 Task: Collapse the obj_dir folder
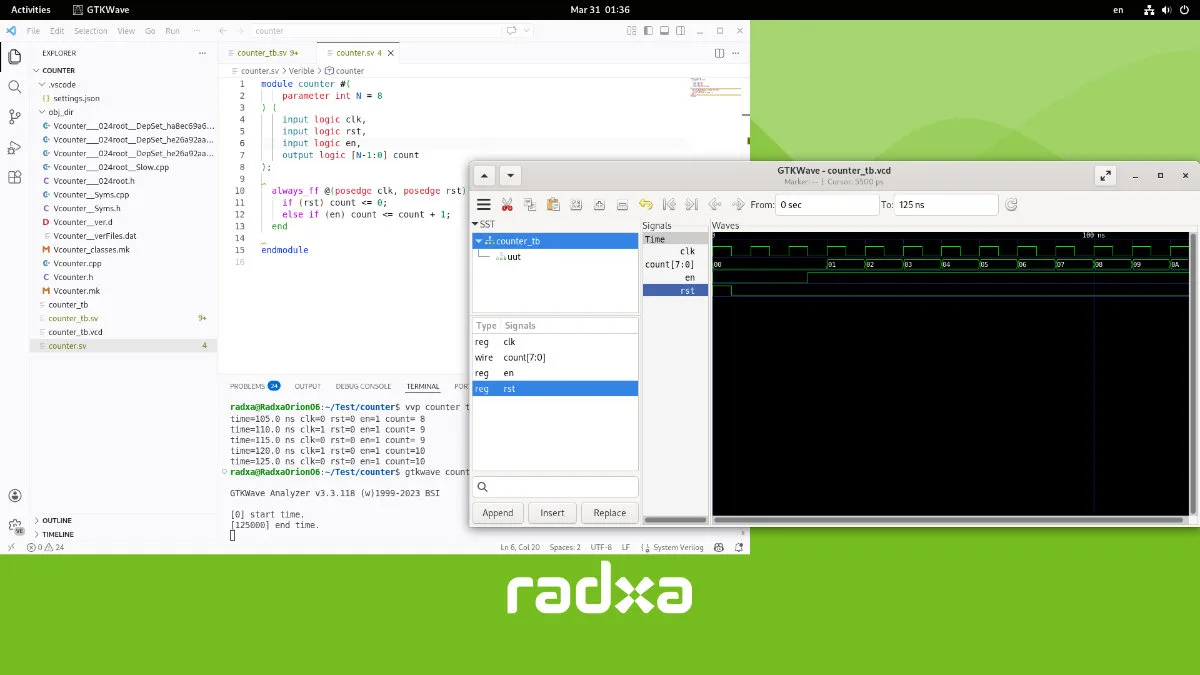tap(60, 113)
